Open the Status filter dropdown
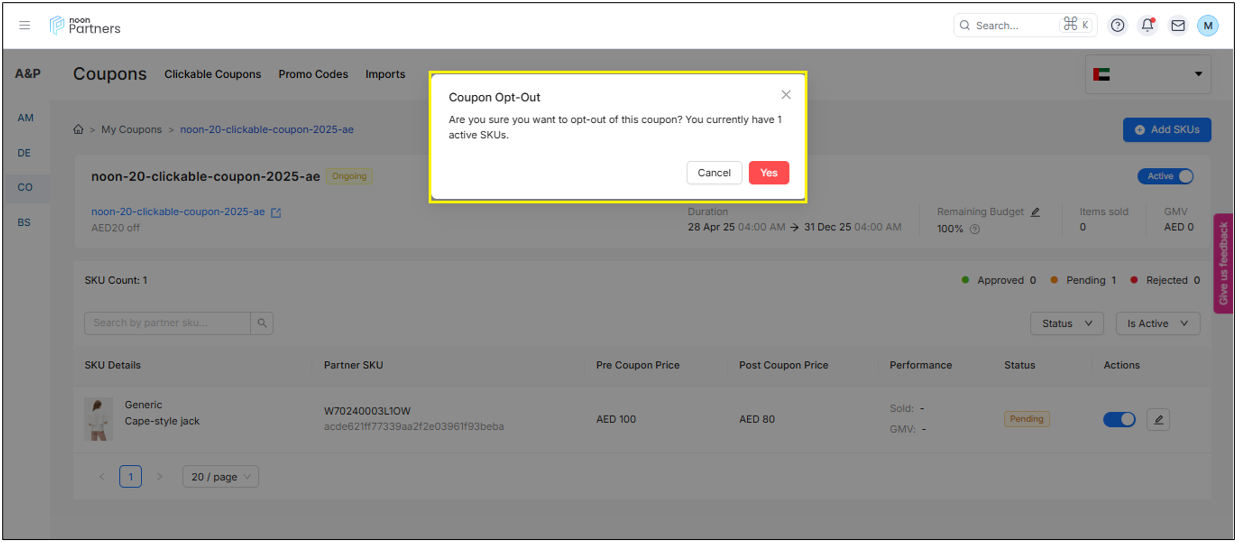Viewport: 1237px width, 542px height. point(1066,323)
